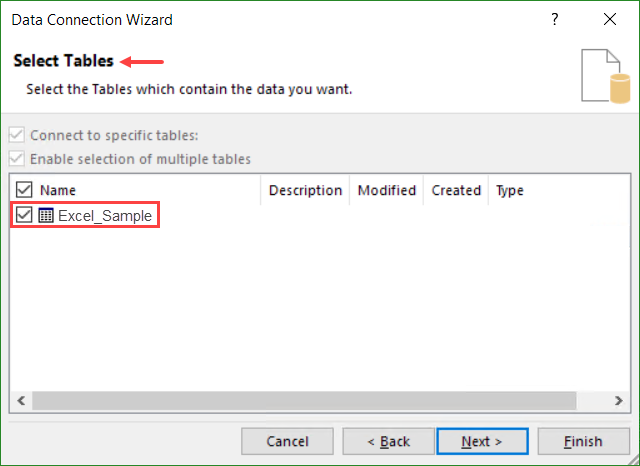Click the horizontal scrollbar right arrow
640x466 pixels.
click(620, 400)
